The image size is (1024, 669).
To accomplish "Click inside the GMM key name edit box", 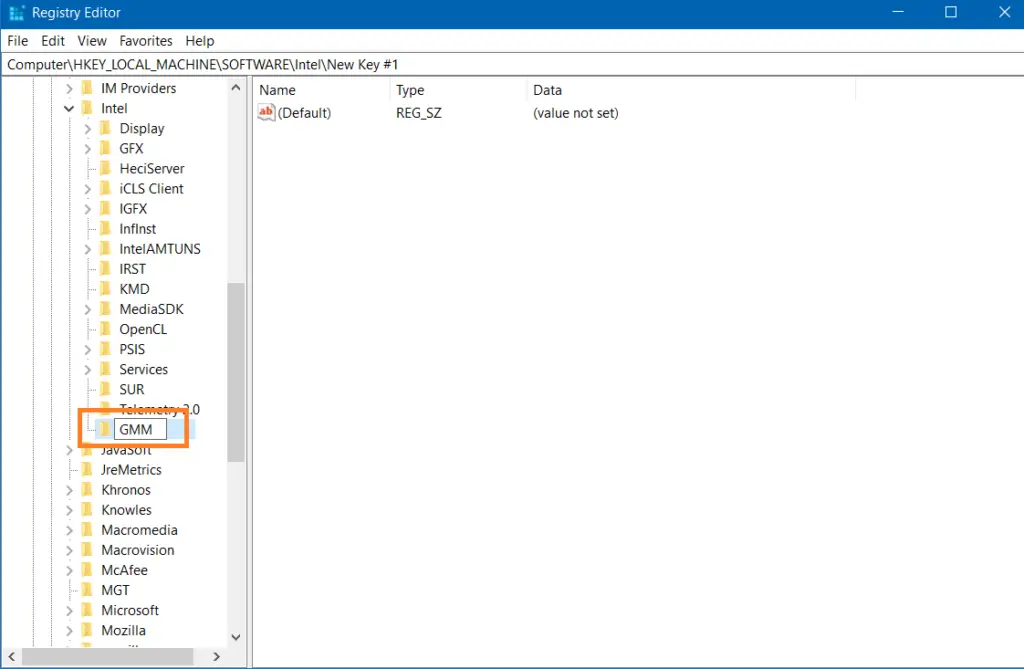I will point(139,429).
